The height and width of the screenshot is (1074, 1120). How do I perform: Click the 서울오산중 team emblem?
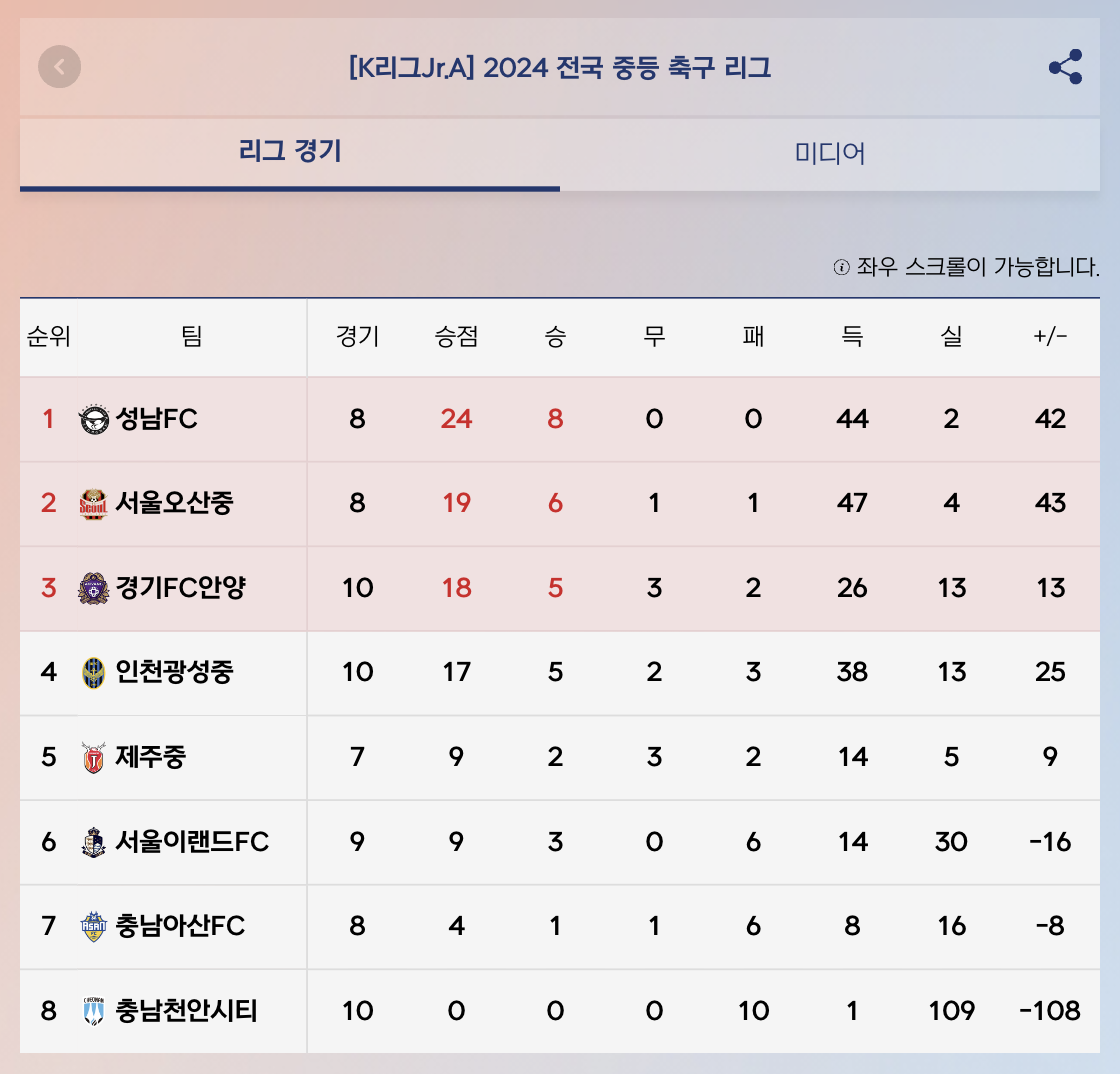click(92, 503)
